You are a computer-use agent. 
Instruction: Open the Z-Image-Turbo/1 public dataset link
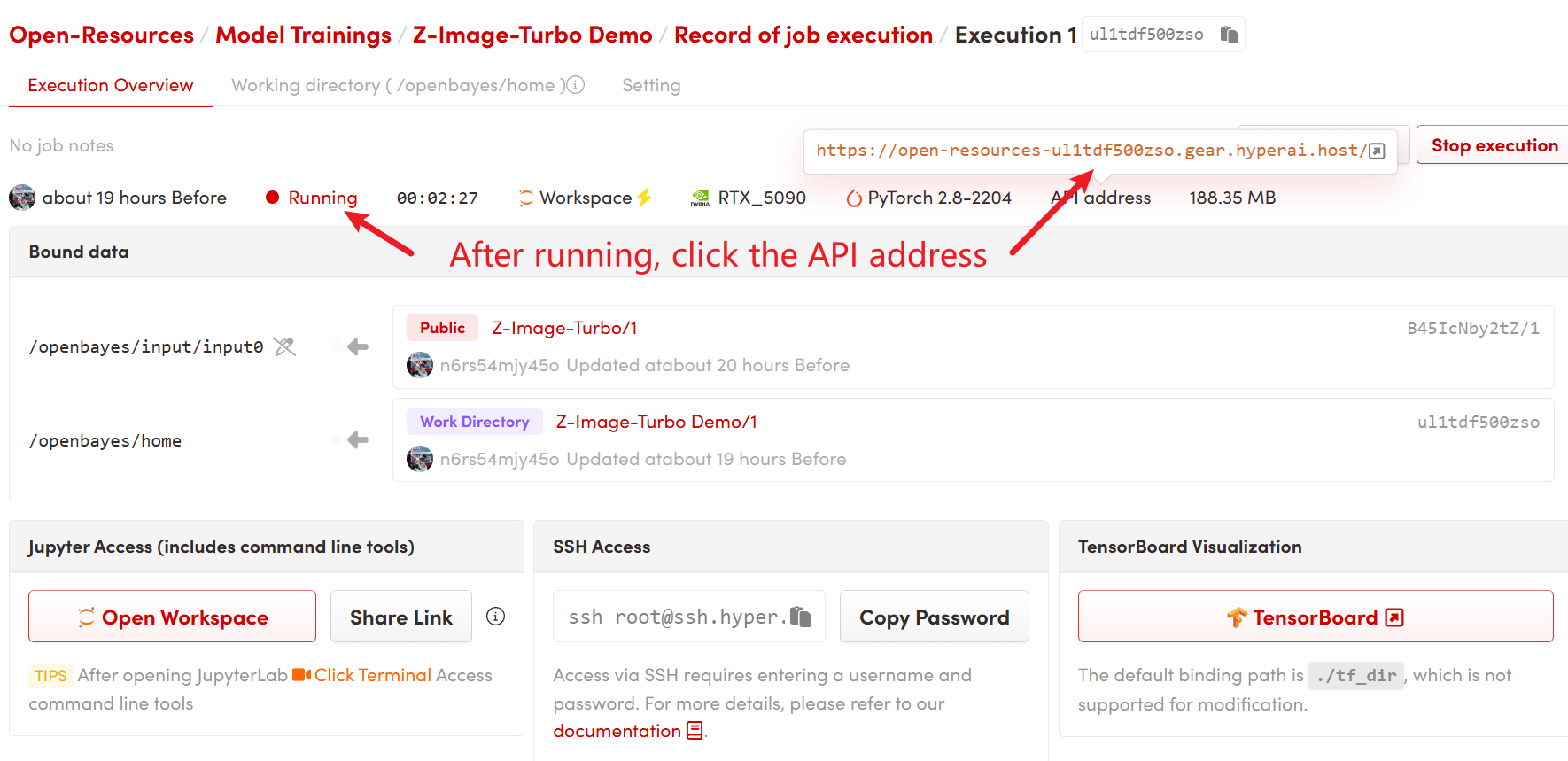coord(564,328)
